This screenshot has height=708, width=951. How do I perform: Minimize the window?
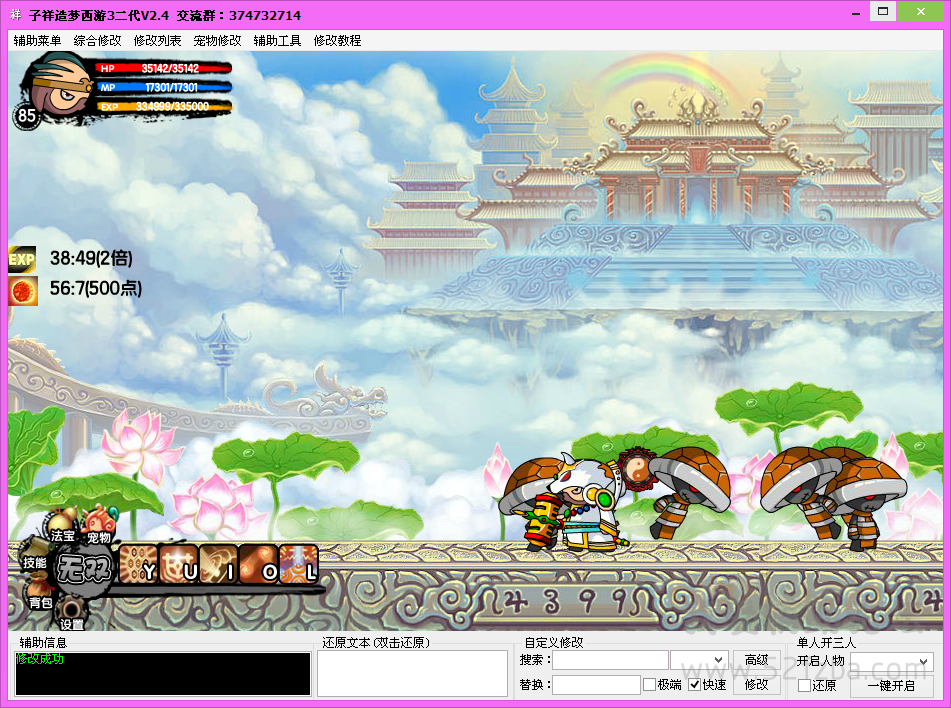tap(856, 13)
